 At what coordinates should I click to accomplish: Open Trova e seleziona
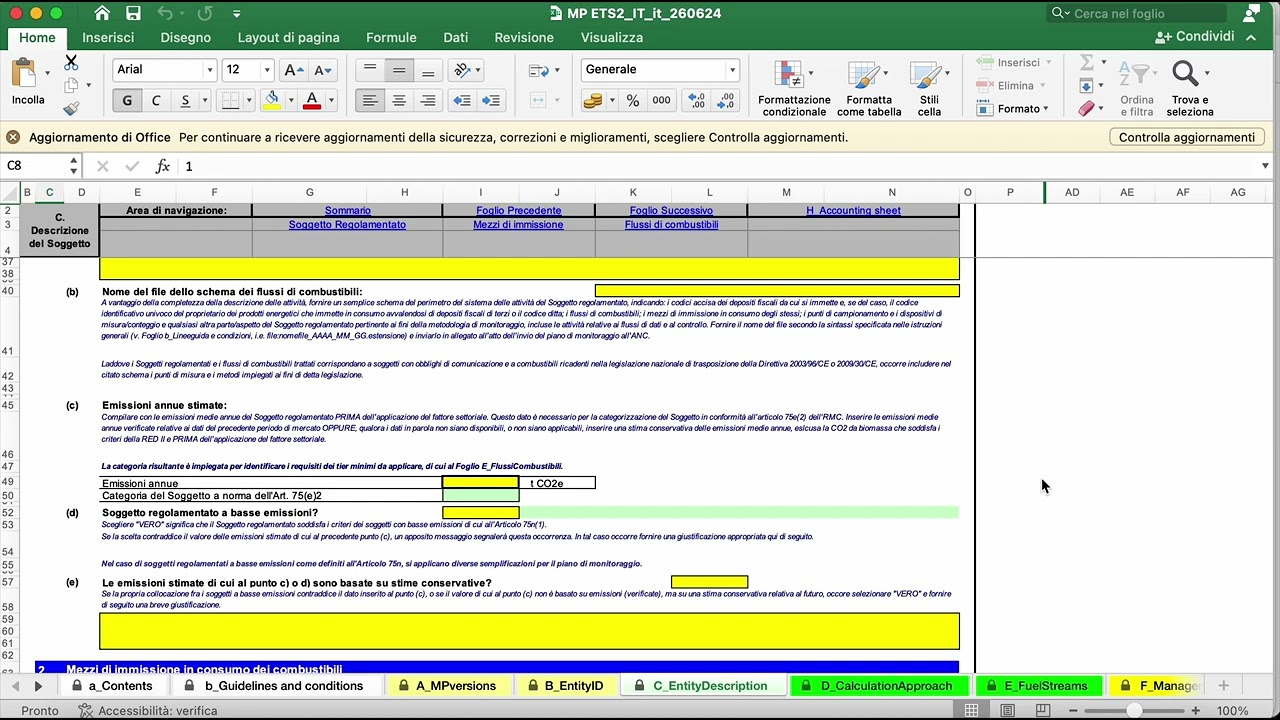(1190, 88)
